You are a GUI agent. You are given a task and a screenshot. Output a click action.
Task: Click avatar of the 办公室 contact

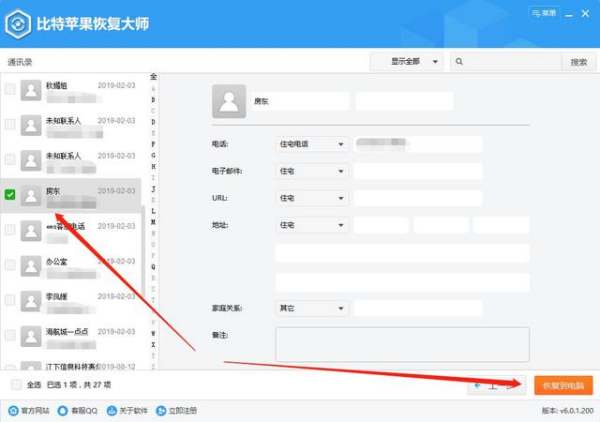click(31, 266)
